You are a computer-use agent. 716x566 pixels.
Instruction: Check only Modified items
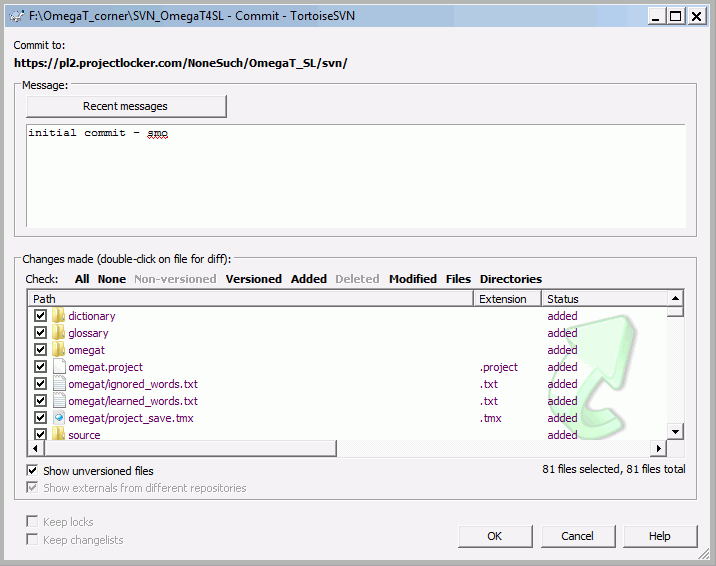pyautogui.click(x=413, y=279)
